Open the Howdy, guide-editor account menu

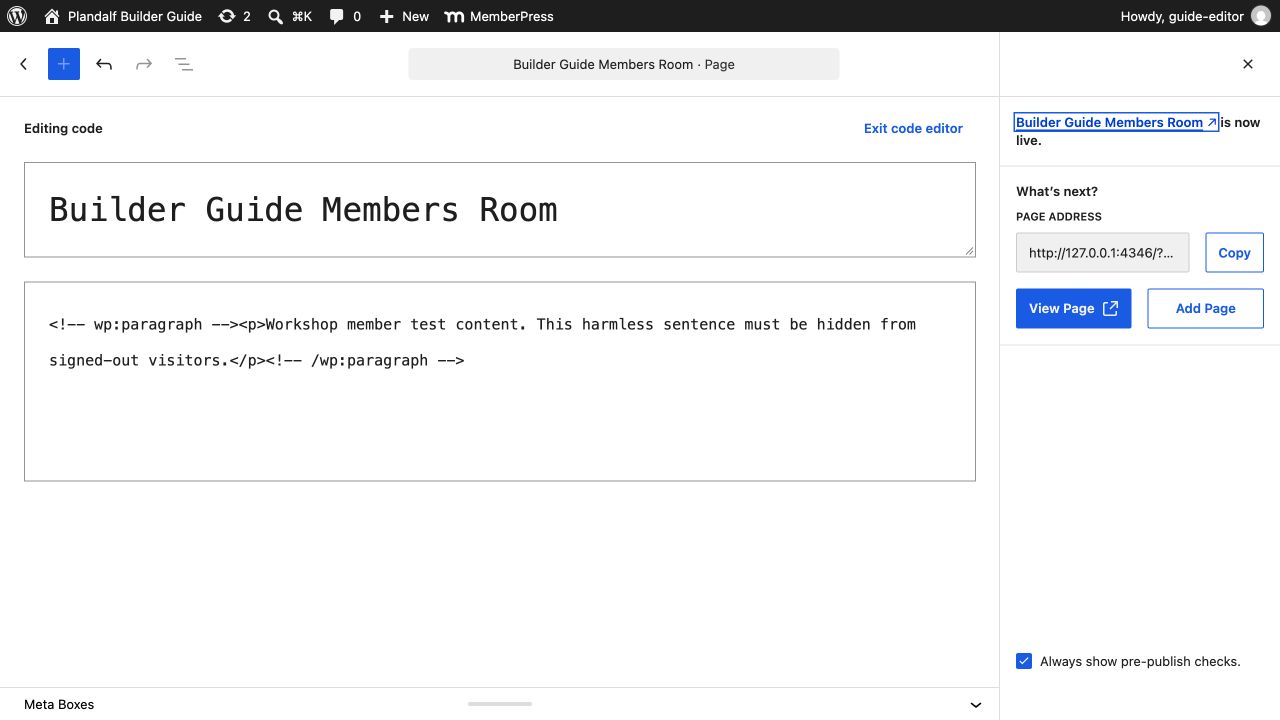1195,16
